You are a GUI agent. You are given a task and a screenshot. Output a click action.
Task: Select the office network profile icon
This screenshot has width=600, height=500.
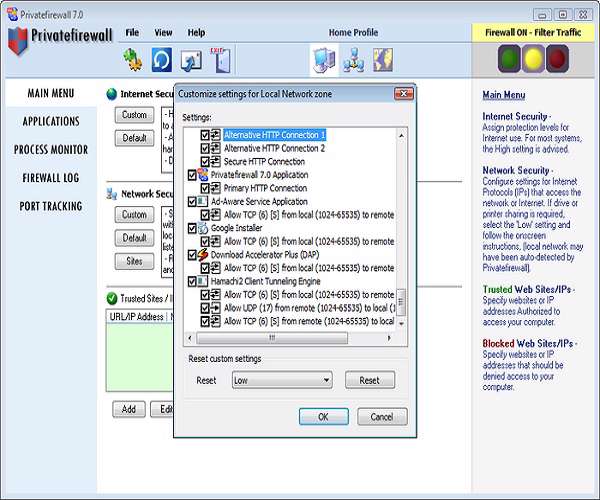point(354,60)
